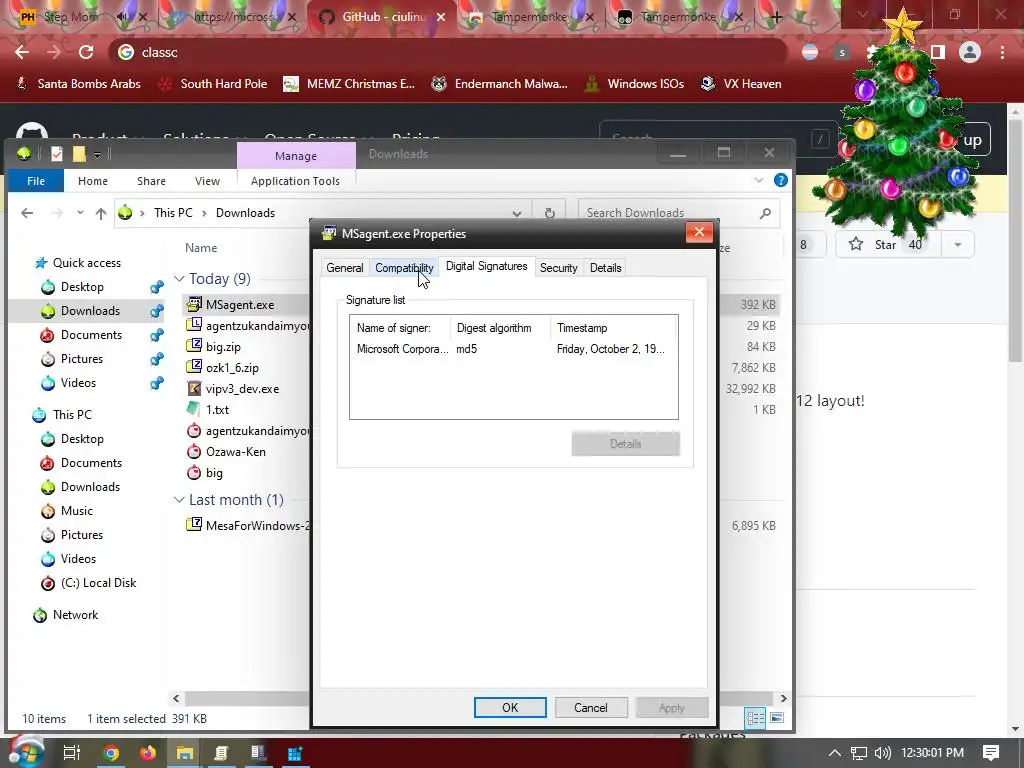Select ozk1_6.zip file
This screenshot has width=1024, height=768.
tap(232, 368)
